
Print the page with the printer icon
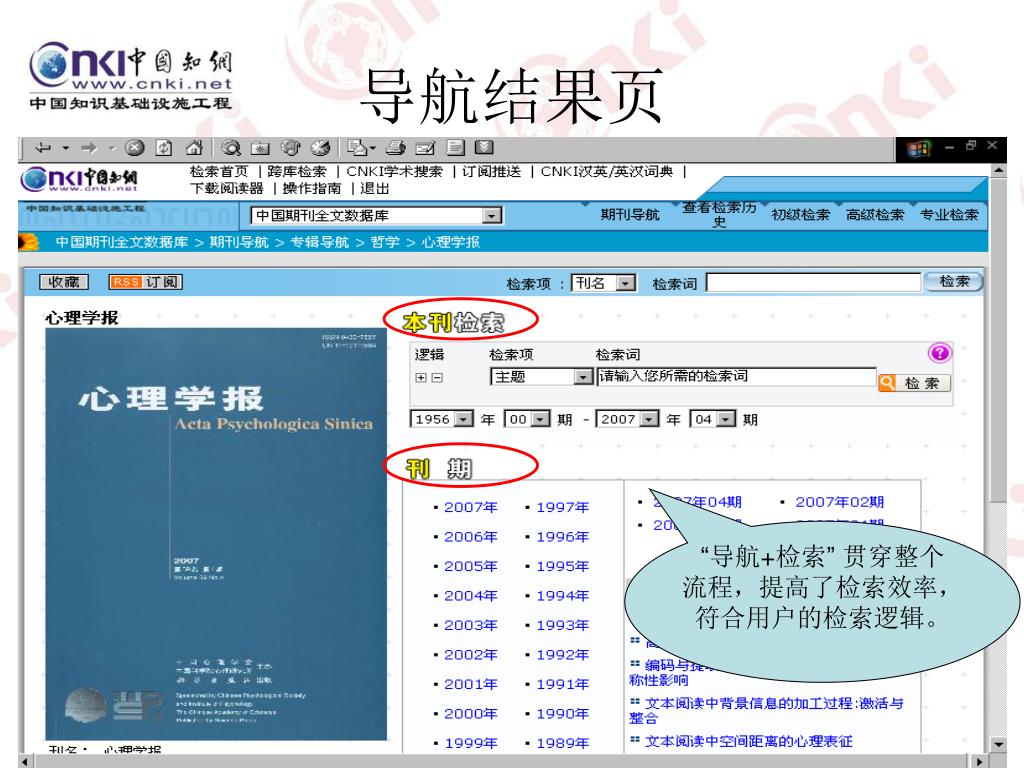tap(395, 148)
